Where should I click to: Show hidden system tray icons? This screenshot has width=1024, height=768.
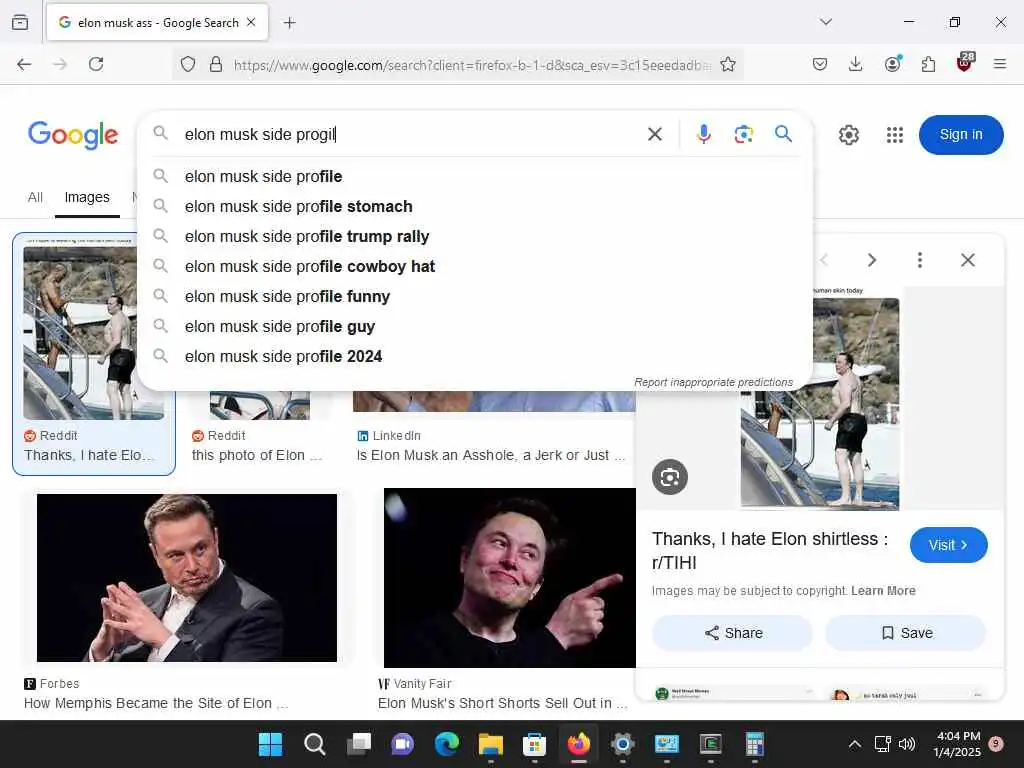point(854,744)
